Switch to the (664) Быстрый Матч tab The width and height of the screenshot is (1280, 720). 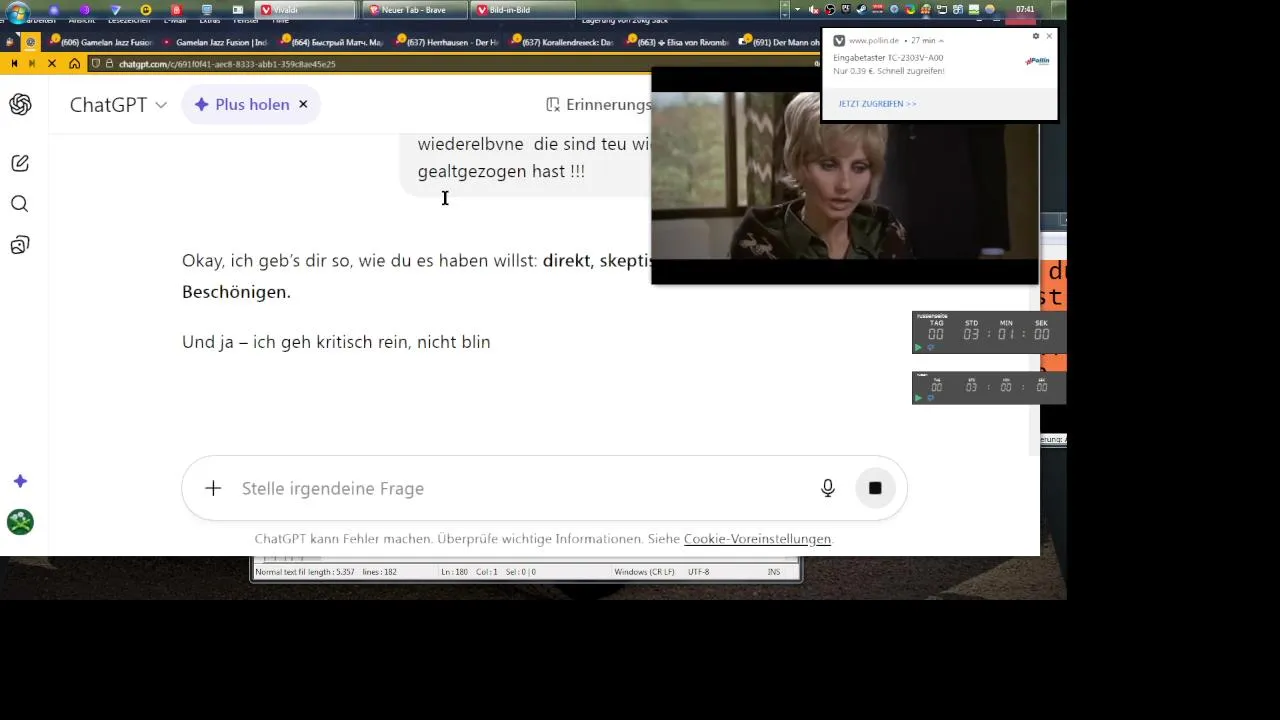[332, 42]
